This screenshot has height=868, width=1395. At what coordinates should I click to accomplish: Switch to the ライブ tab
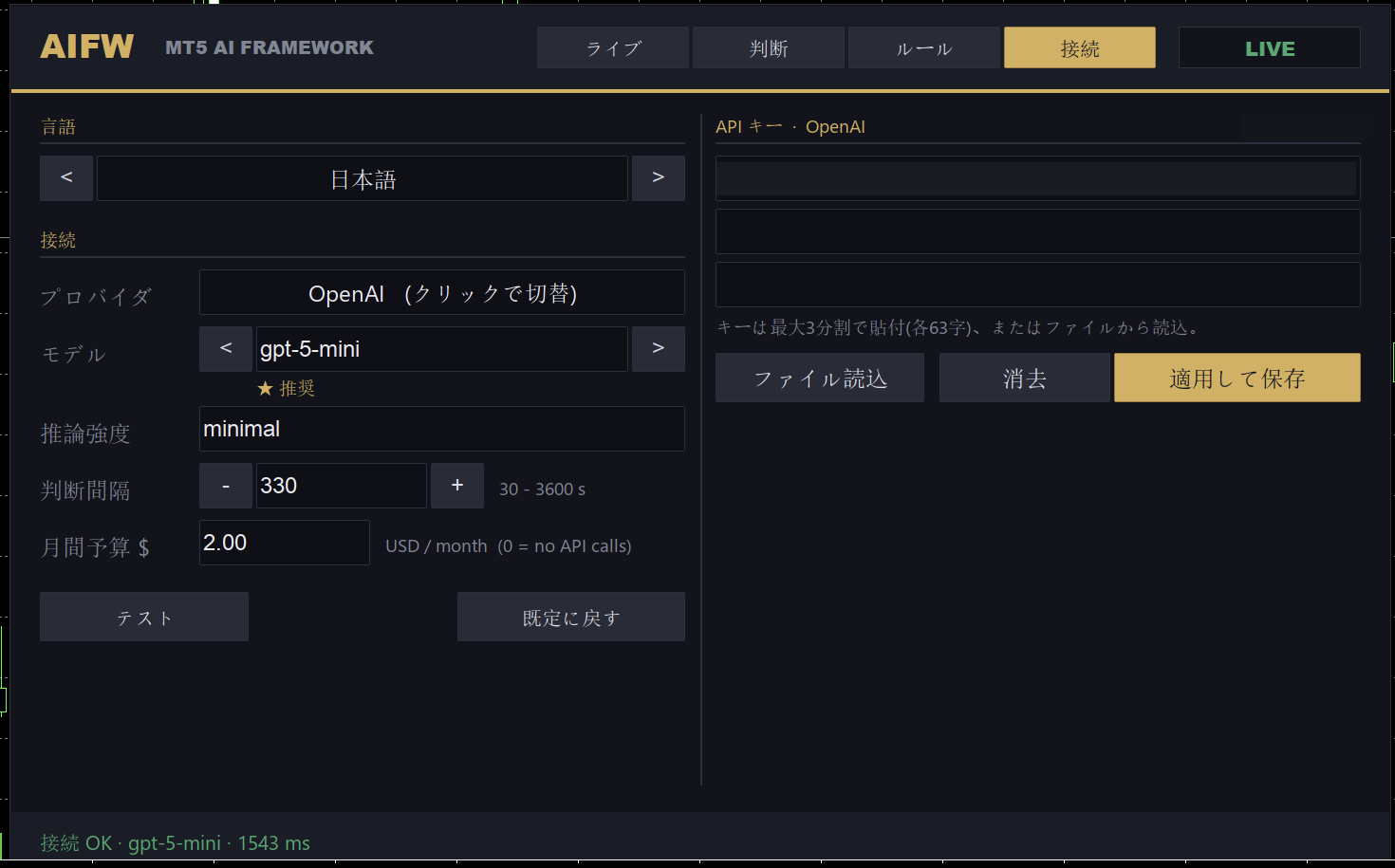pyautogui.click(x=613, y=47)
